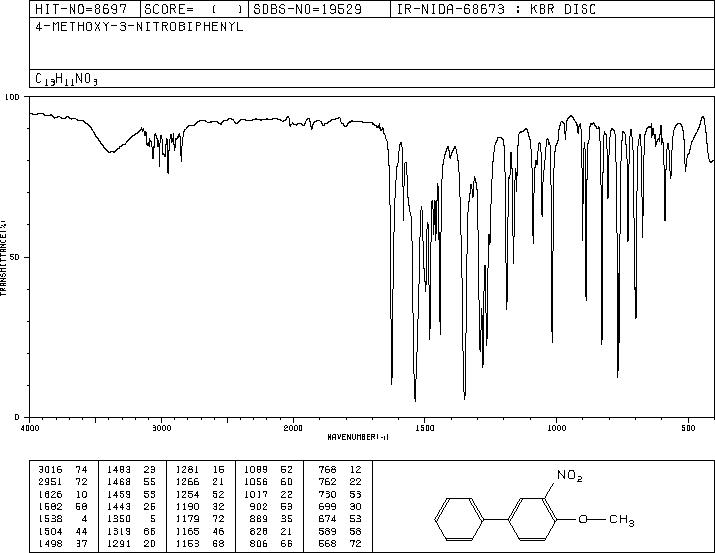Click the 762 peak table entry
This screenshot has width=715, height=553.
[x=340, y=482]
